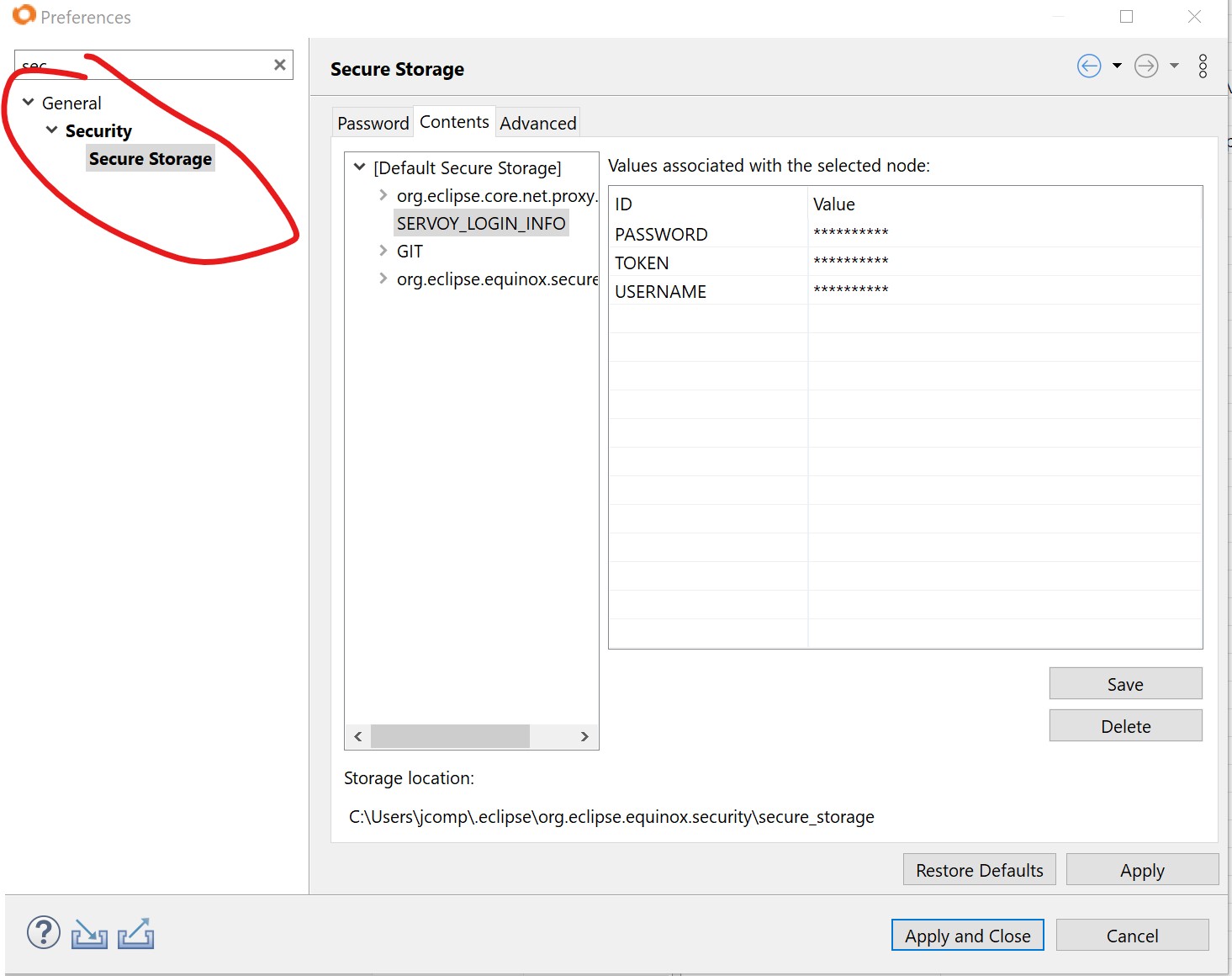Import preferences via the import icon
The height and width of the screenshot is (976, 1232).
(89, 934)
